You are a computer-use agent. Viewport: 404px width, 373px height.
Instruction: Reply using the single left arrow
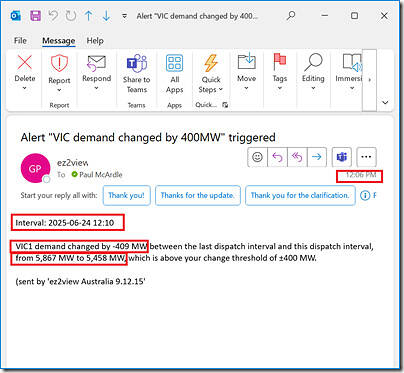click(x=277, y=157)
